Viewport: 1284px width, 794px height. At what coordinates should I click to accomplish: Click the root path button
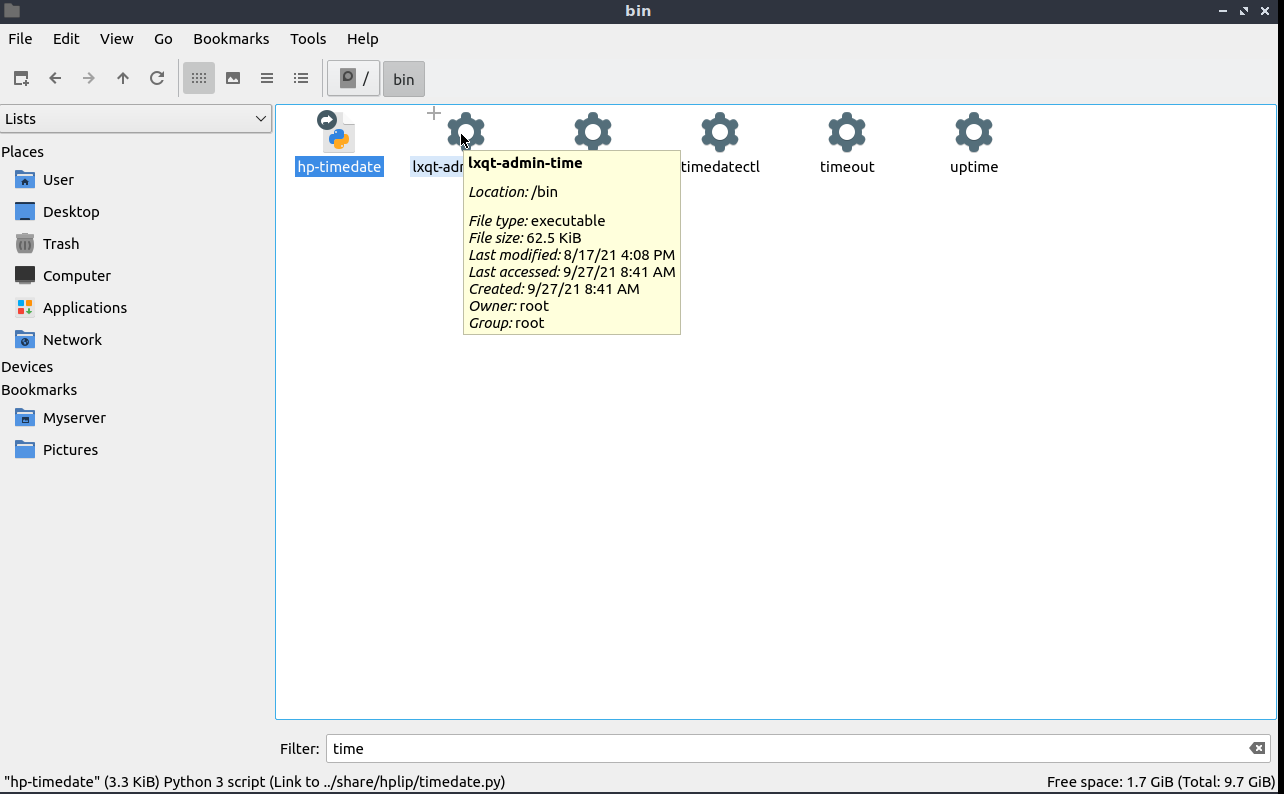tap(354, 78)
